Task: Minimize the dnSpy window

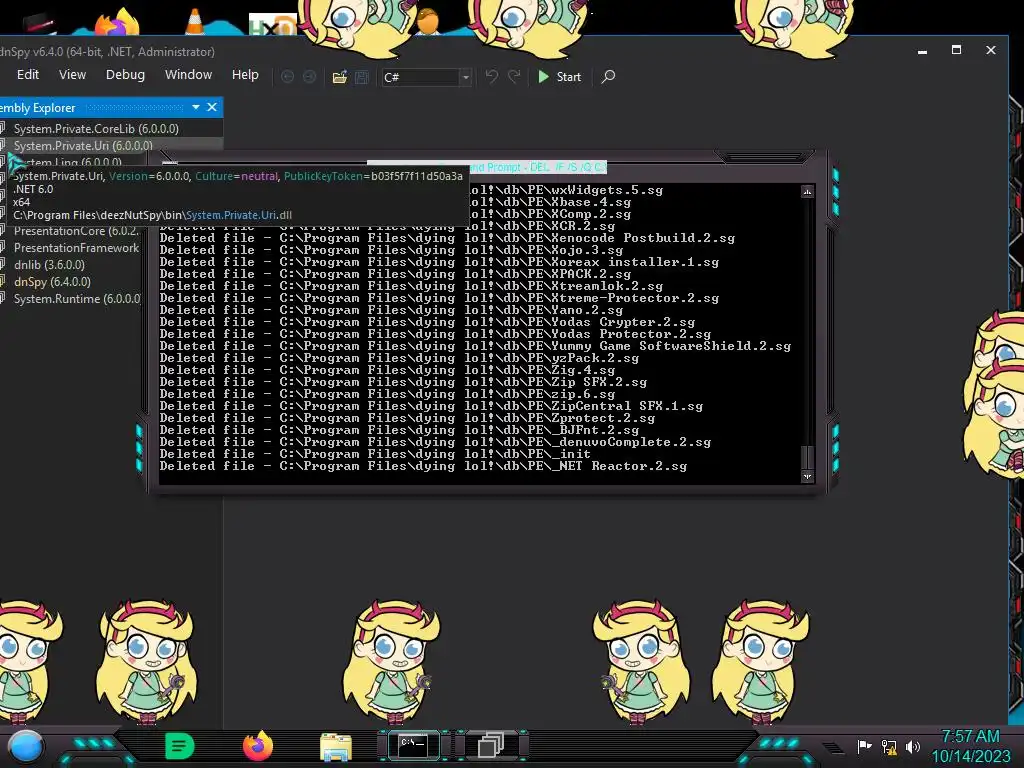Action: (x=922, y=50)
